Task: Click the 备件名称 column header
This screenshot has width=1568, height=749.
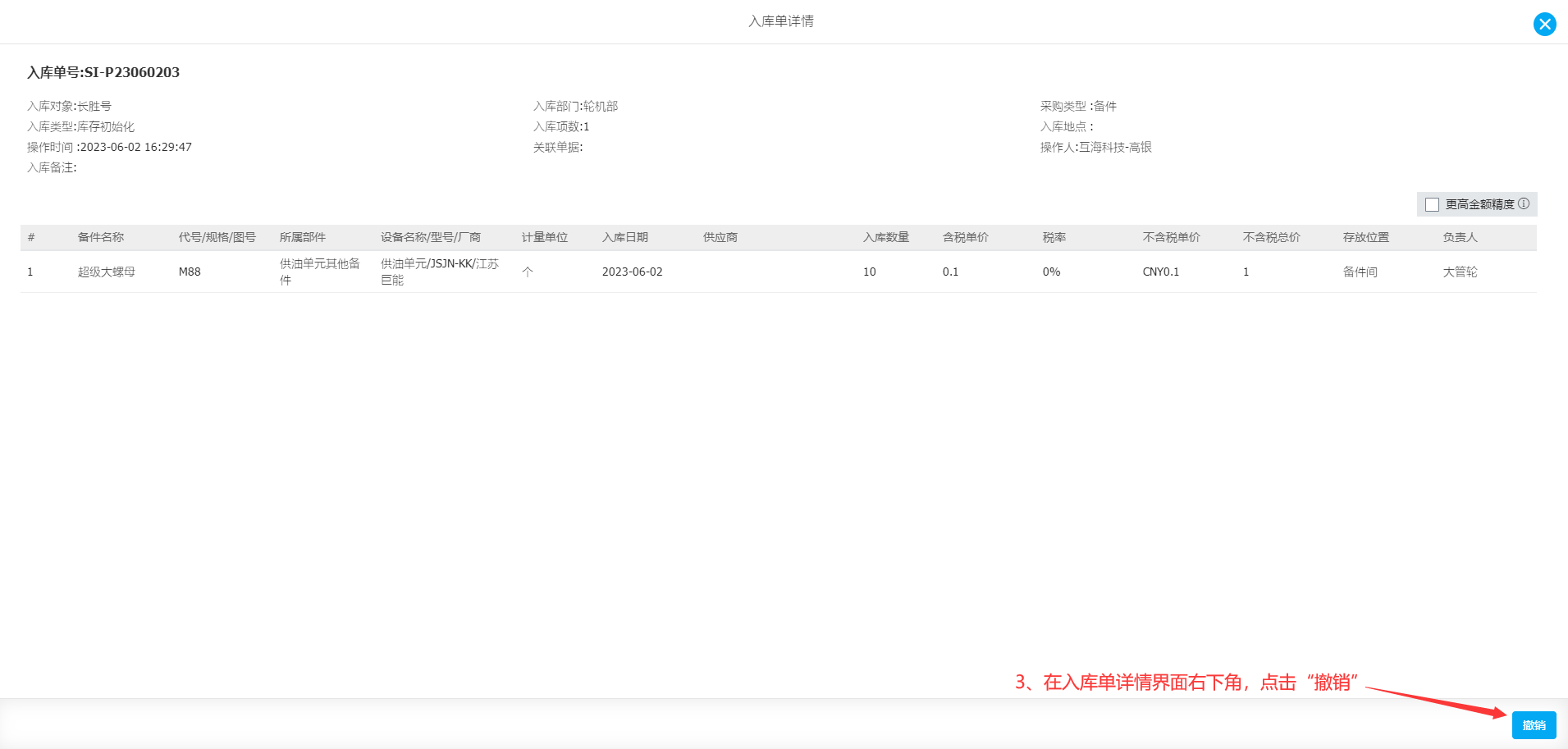Action: (x=101, y=237)
